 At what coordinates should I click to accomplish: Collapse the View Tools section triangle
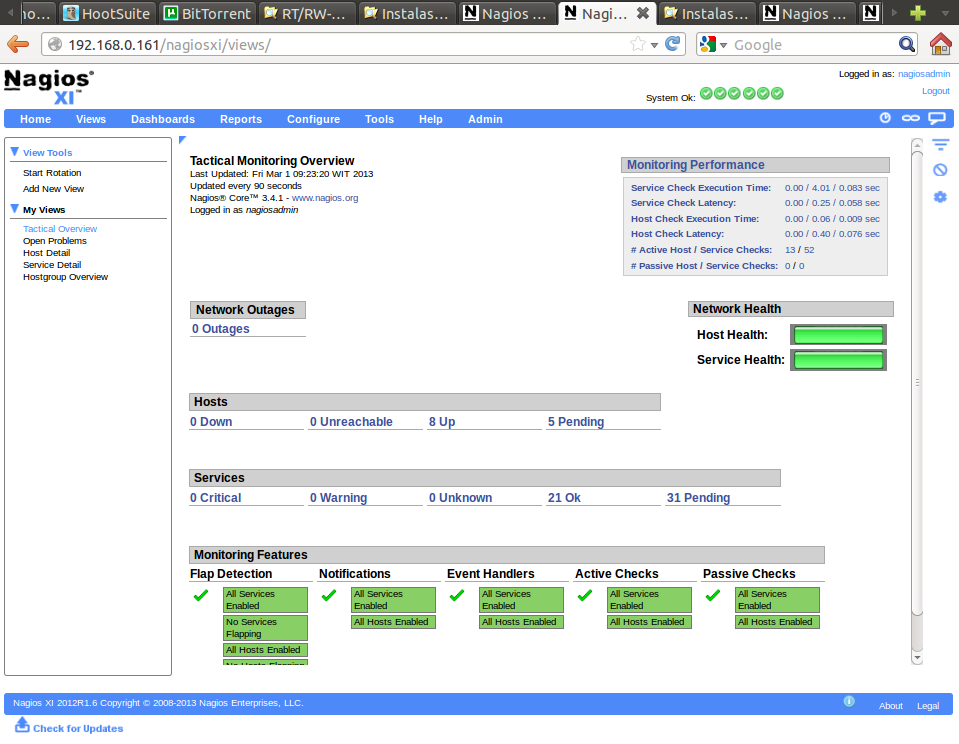15,152
